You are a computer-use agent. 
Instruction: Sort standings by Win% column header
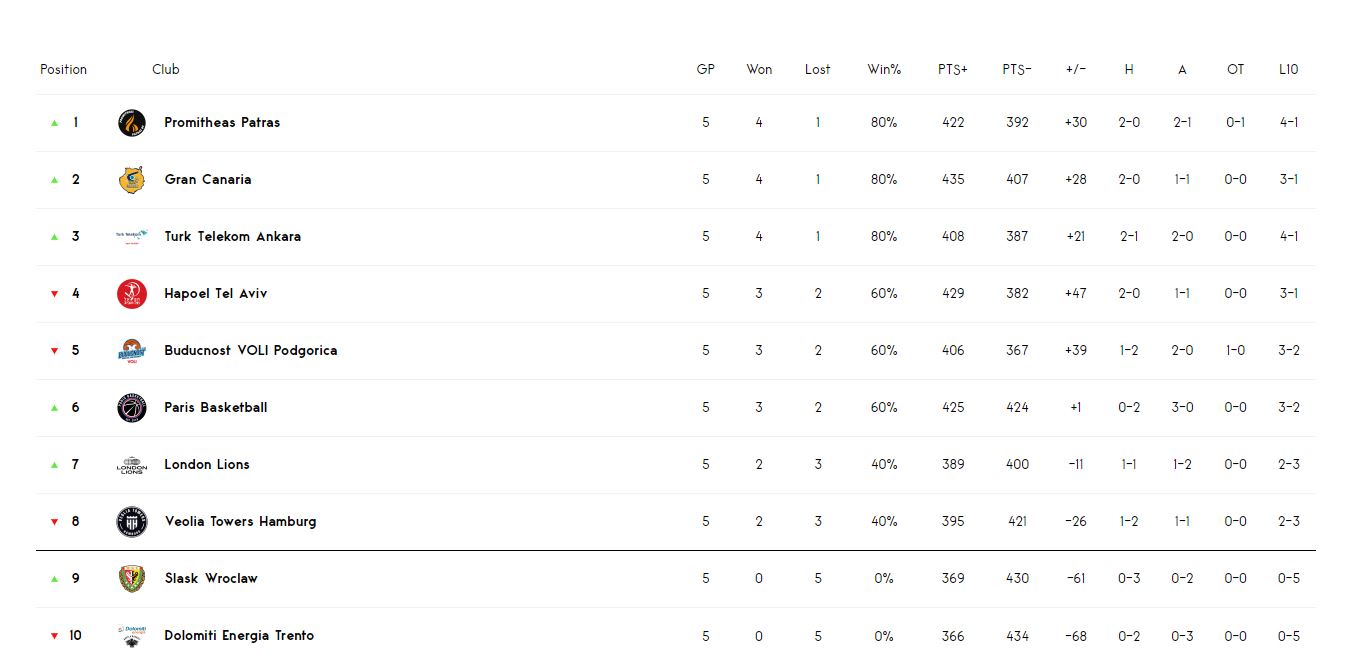pyautogui.click(x=884, y=70)
